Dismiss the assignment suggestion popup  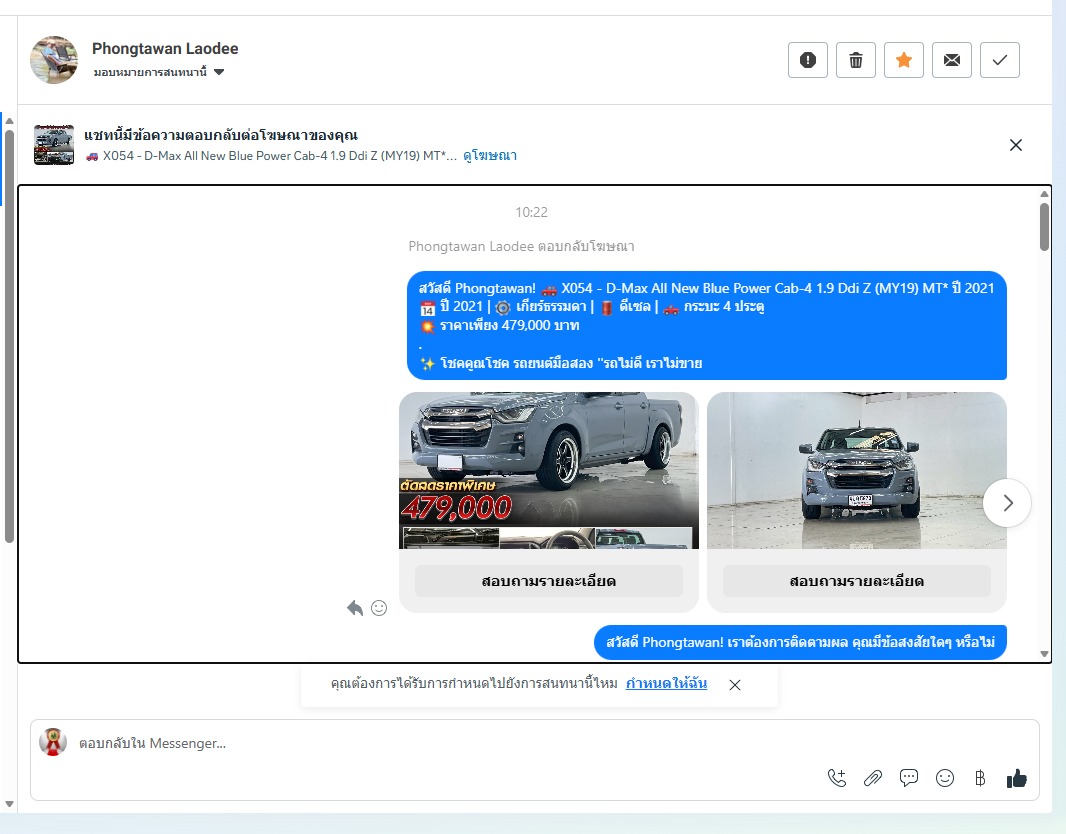[x=735, y=685]
